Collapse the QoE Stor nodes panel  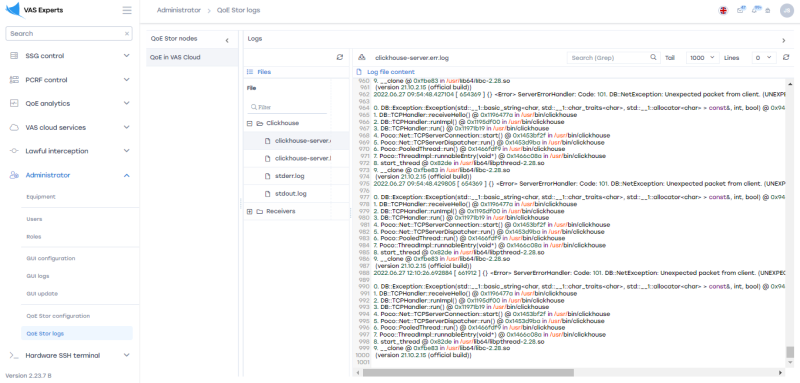pos(227,40)
